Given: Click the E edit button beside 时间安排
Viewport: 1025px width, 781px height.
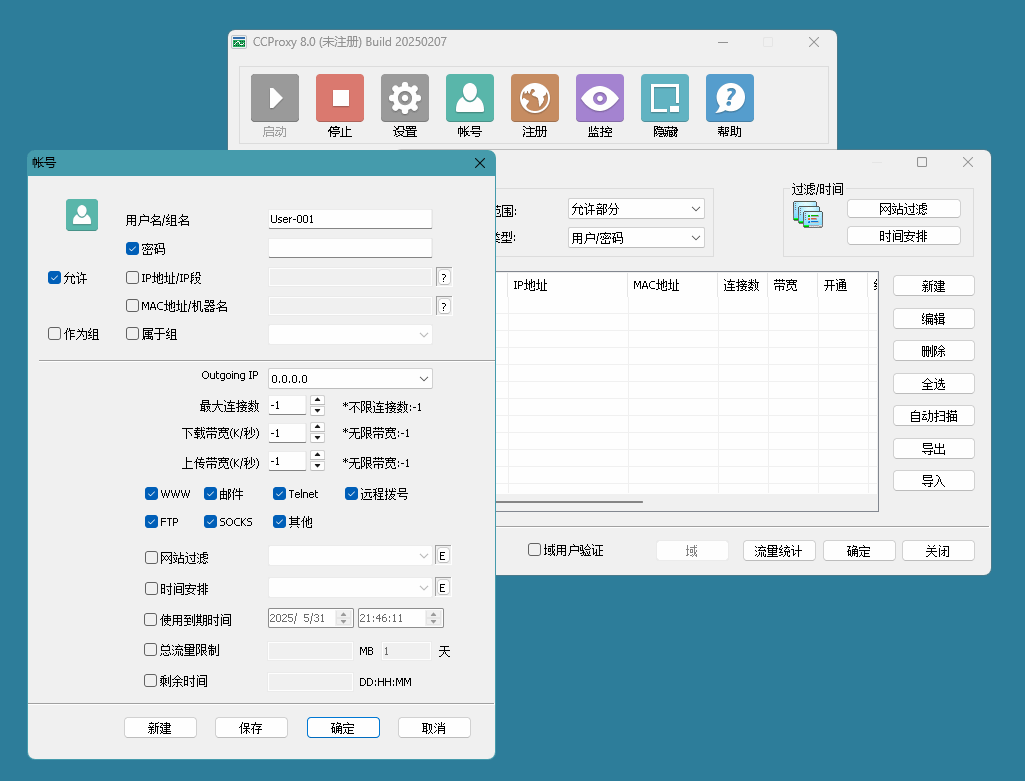Looking at the screenshot, I should (x=443, y=588).
